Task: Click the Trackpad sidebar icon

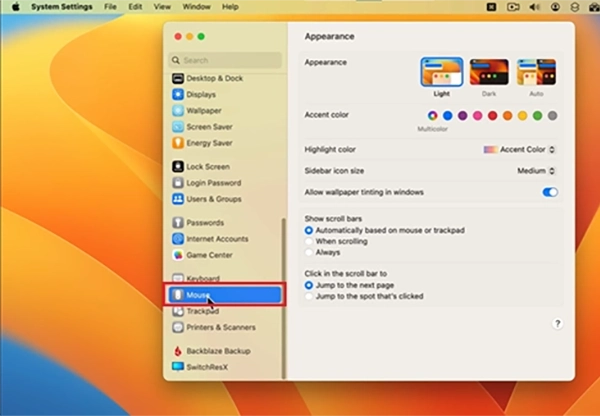Action: click(178, 311)
